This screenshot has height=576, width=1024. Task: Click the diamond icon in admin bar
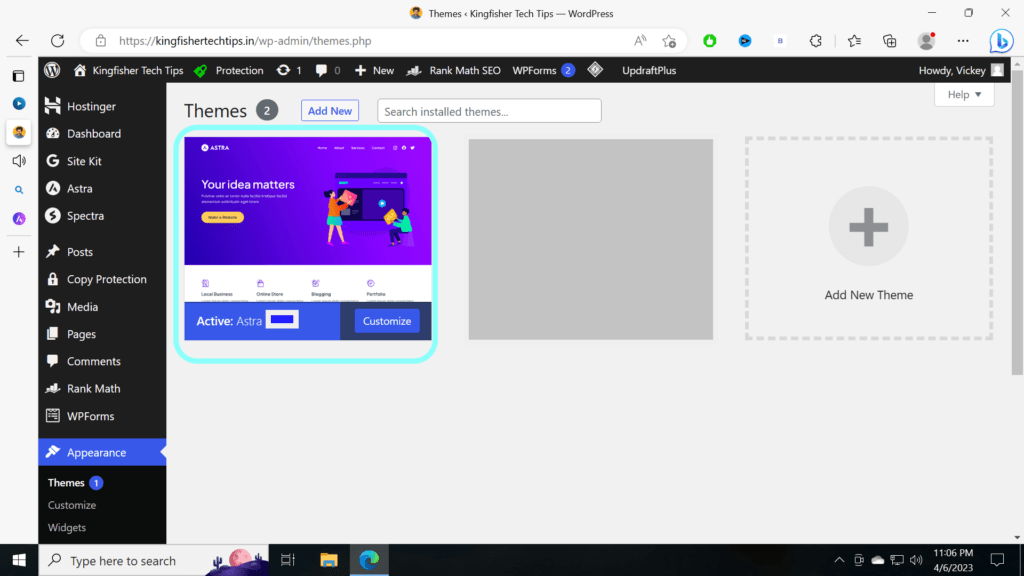pos(595,69)
